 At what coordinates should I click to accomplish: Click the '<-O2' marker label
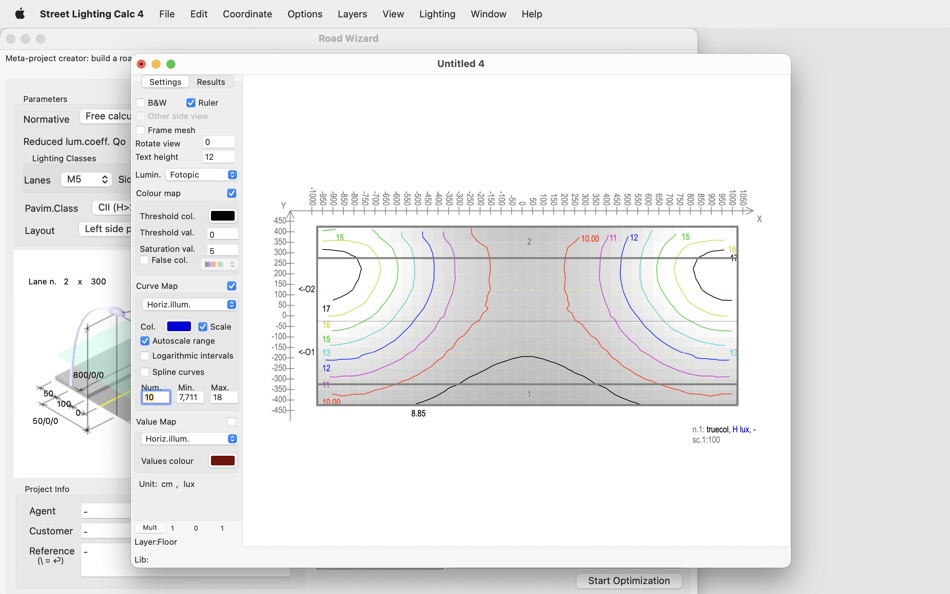coord(307,289)
